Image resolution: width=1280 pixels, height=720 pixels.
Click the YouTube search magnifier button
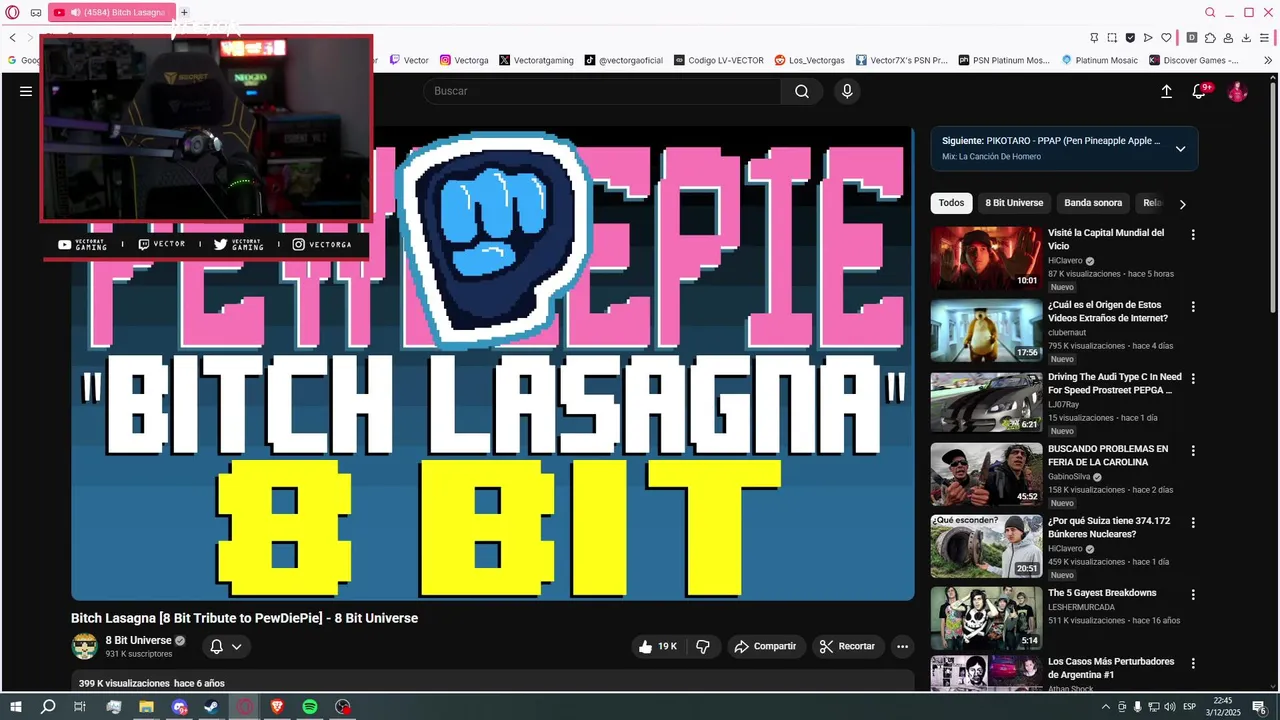click(802, 91)
